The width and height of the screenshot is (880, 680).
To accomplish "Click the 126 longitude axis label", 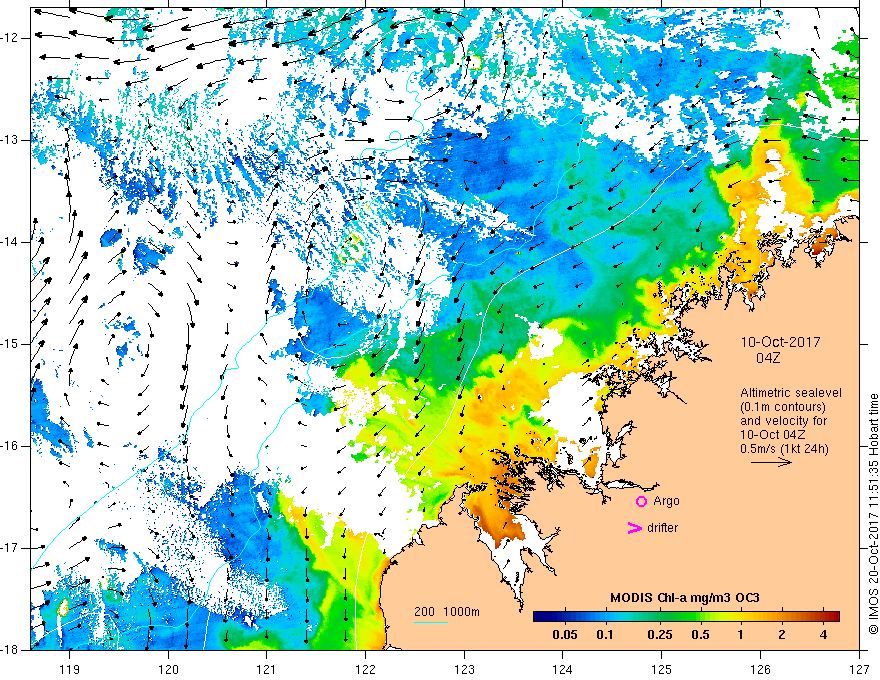I will (x=760, y=669).
